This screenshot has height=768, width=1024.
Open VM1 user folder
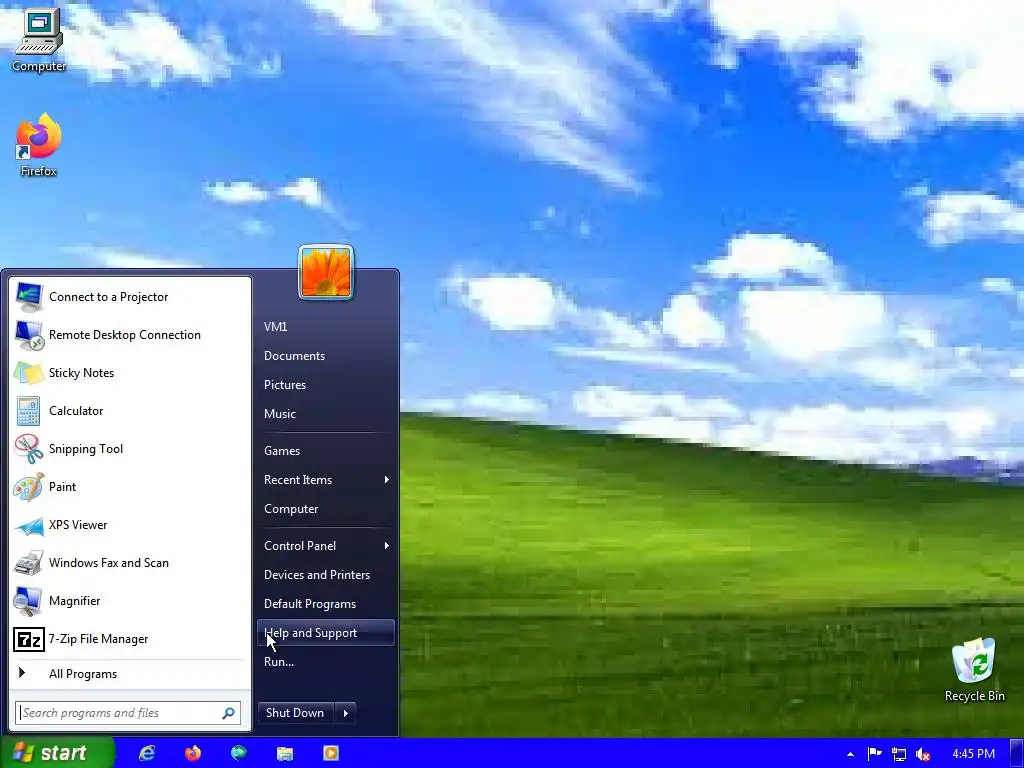[326, 327]
